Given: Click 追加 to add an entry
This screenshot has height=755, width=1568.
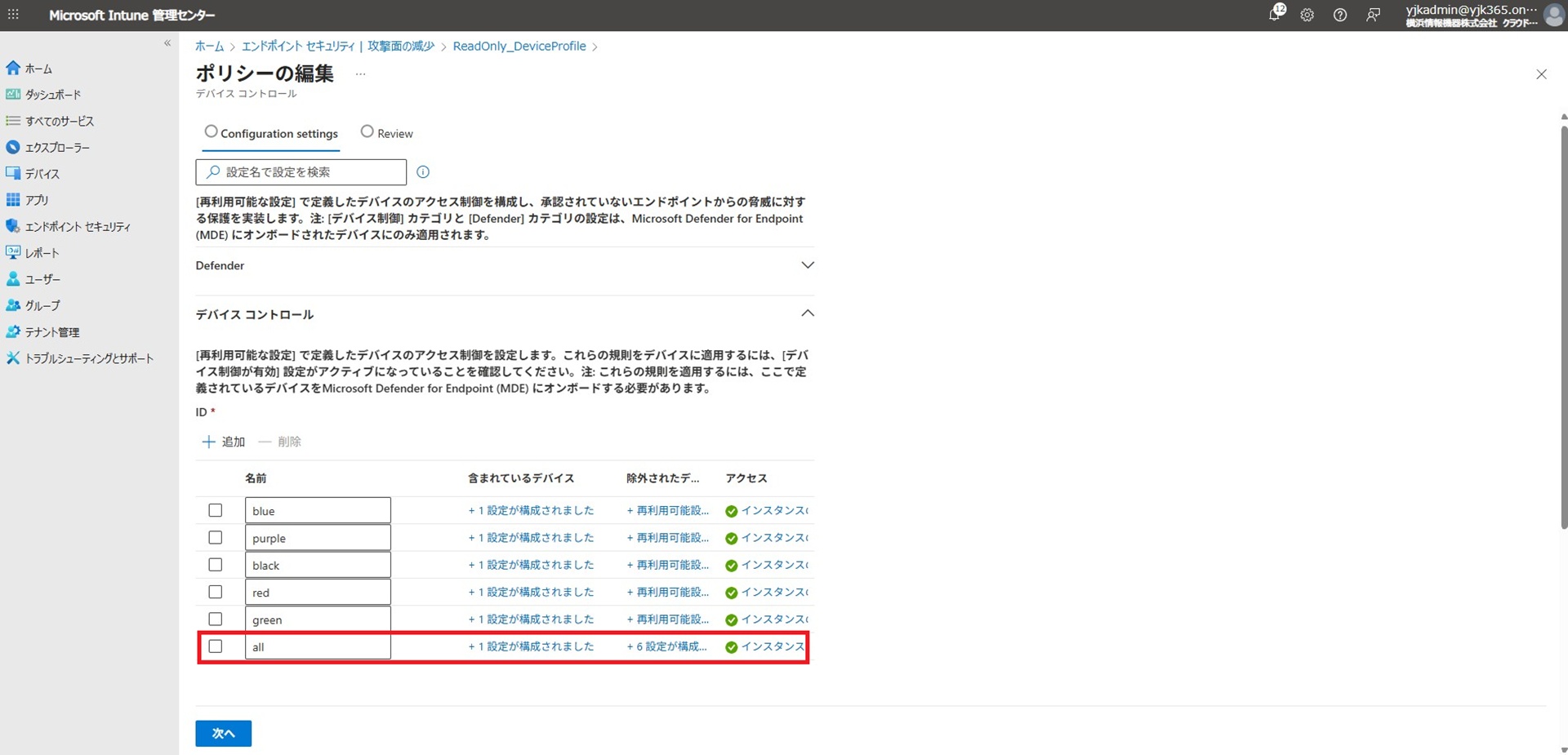Looking at the screenshot, I should click(x=224, y=442).
